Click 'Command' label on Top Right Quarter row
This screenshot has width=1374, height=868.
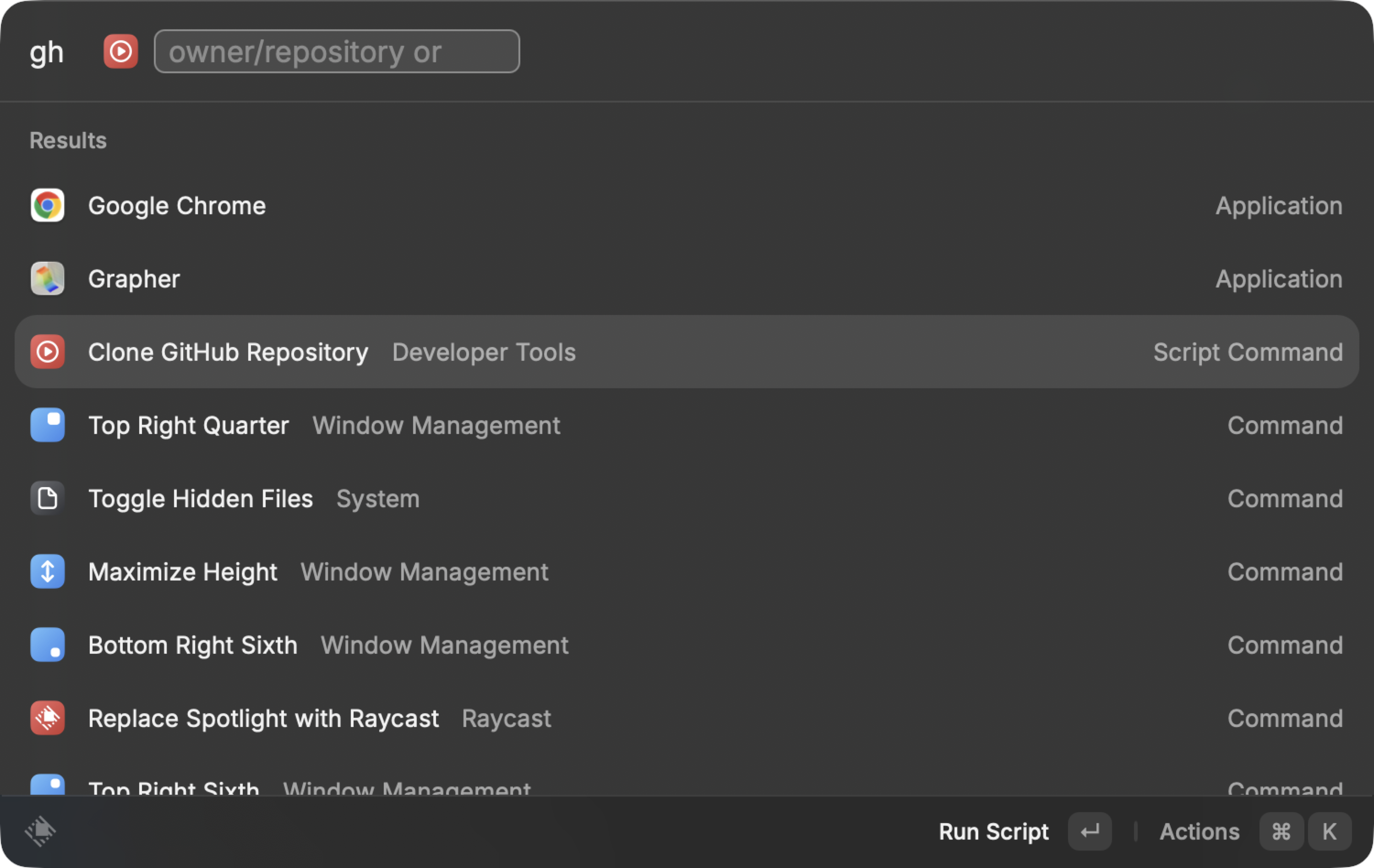[x=1285, y=425]
